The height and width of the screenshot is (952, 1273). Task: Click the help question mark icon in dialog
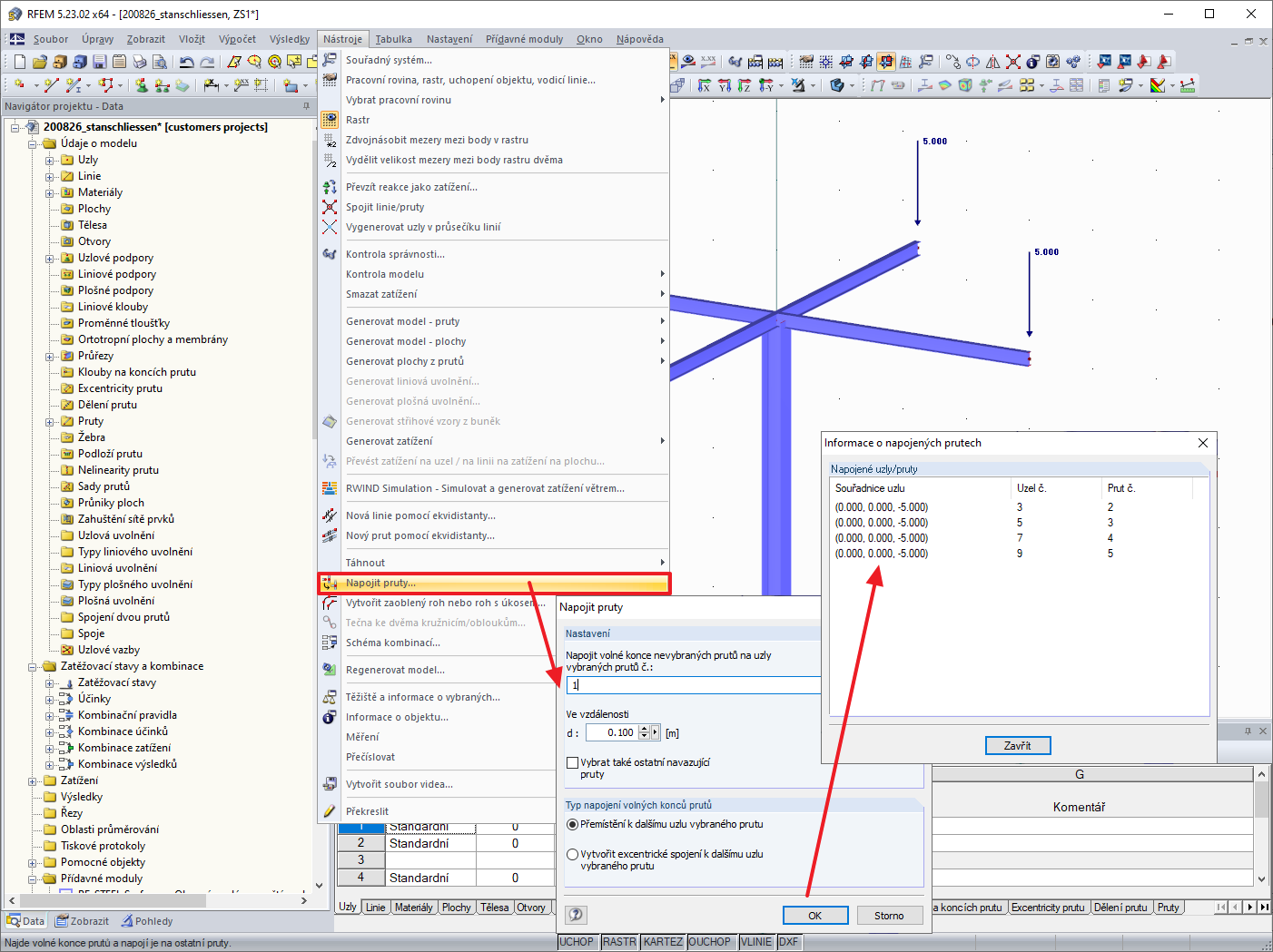tap(576, 915)
